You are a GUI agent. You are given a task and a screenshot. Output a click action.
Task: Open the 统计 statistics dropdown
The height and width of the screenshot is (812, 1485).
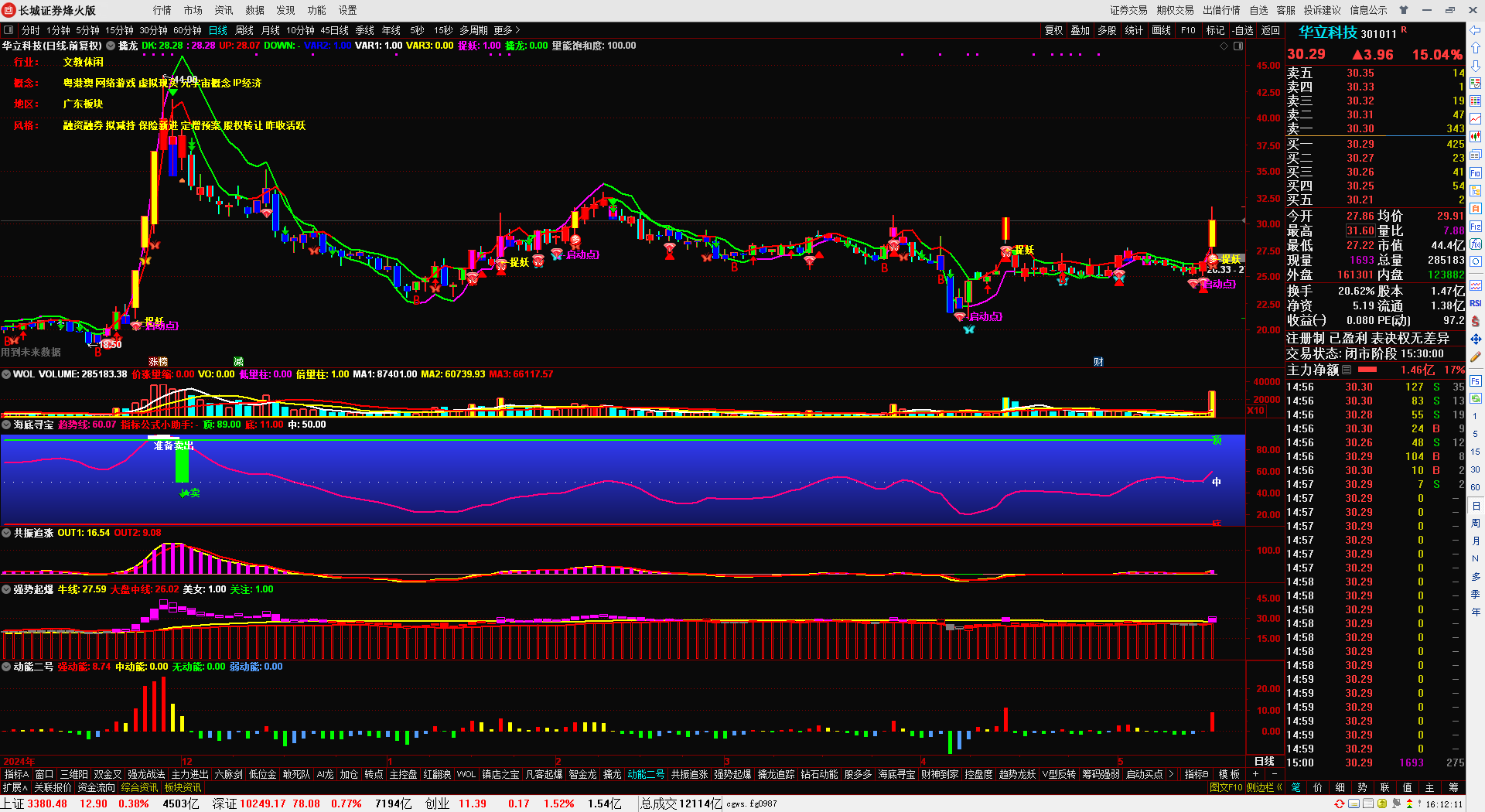pos(1134,30)
